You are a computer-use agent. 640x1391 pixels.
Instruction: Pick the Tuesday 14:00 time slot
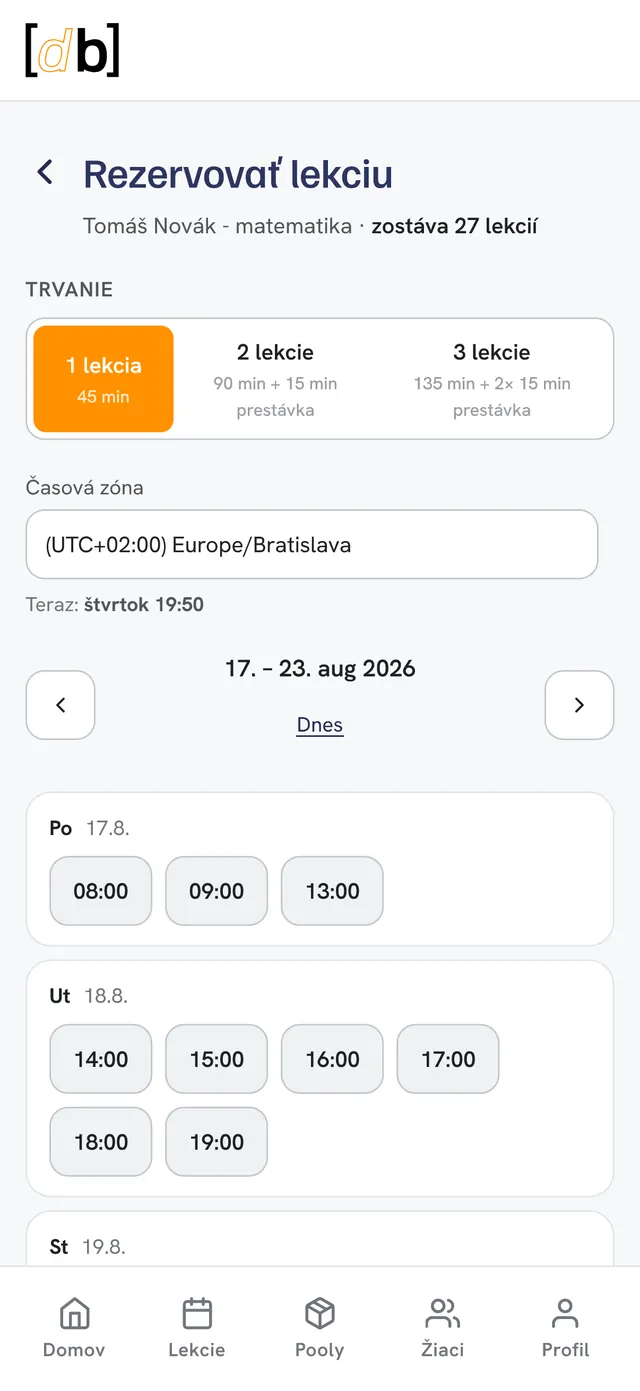click(101, 1059)
